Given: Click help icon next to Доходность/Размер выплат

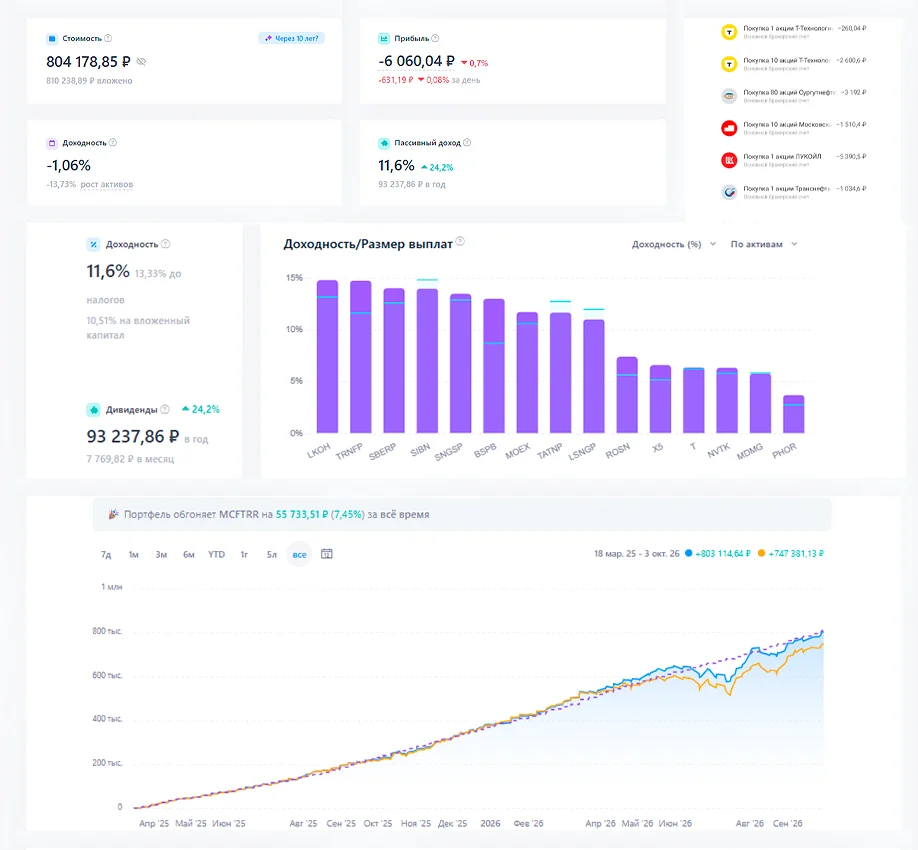Looking at the screenshot, I should coord(460,241).
